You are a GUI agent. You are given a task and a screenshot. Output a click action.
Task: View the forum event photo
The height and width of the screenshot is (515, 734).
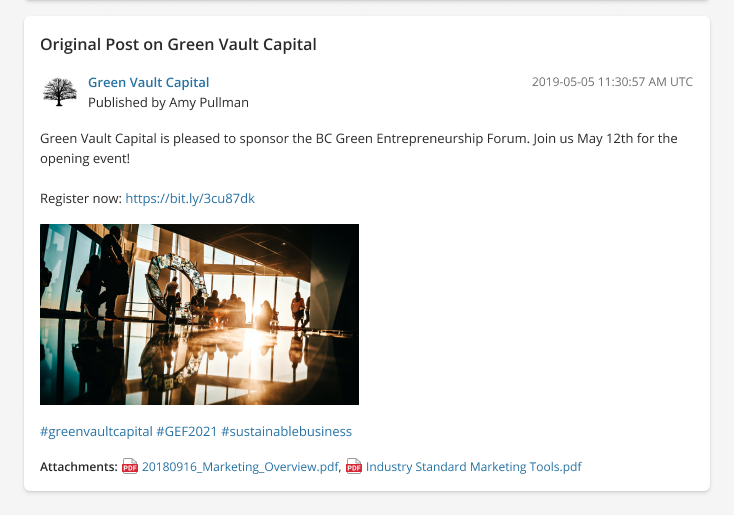199,315
